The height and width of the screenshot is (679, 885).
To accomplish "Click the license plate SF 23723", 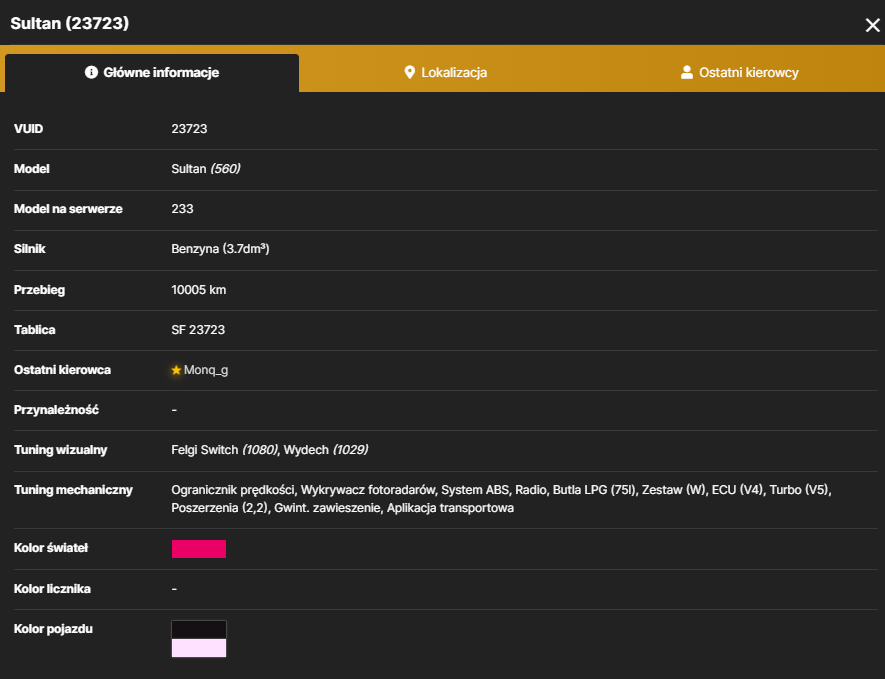I will 198,330.
